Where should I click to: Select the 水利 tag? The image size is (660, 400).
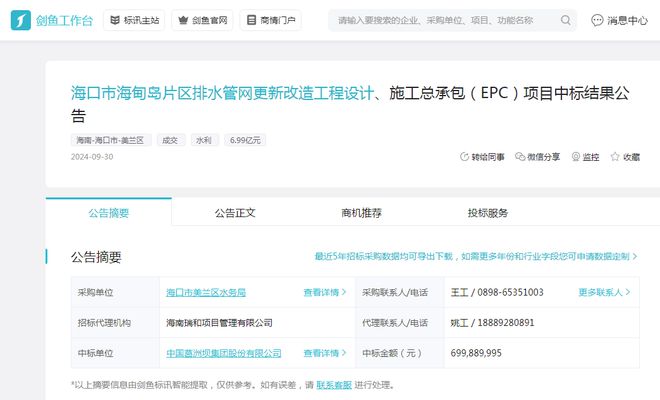[205, 140]
